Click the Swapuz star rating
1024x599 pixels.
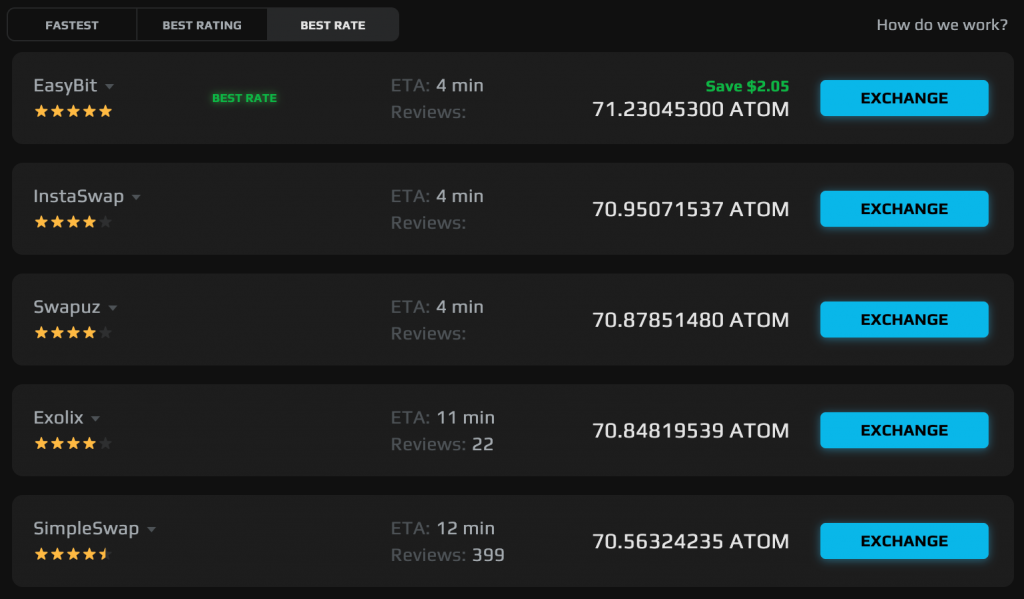pos(73,332)
